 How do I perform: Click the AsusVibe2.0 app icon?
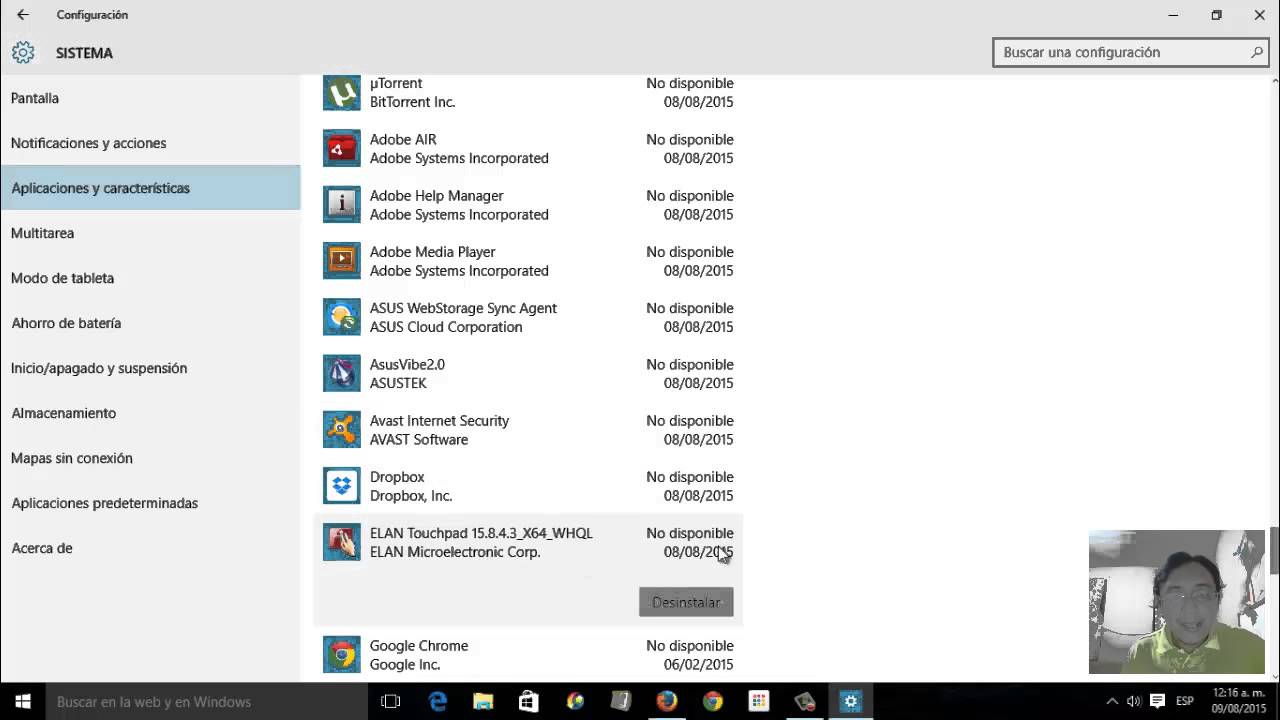tap(342, 373)
